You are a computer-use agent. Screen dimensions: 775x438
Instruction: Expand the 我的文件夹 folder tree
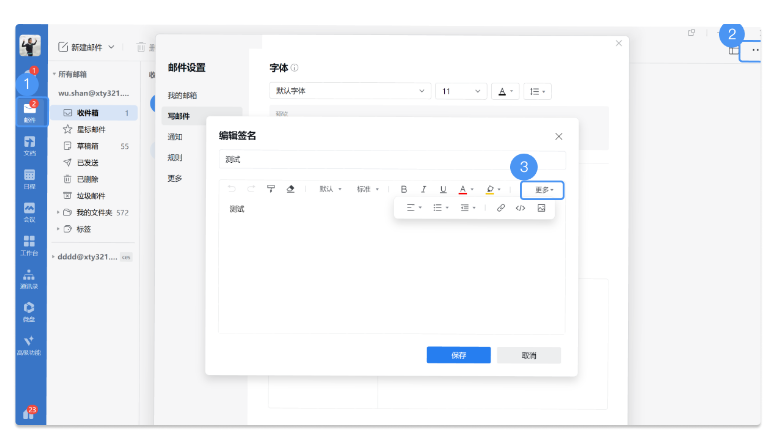pos(59,213)
